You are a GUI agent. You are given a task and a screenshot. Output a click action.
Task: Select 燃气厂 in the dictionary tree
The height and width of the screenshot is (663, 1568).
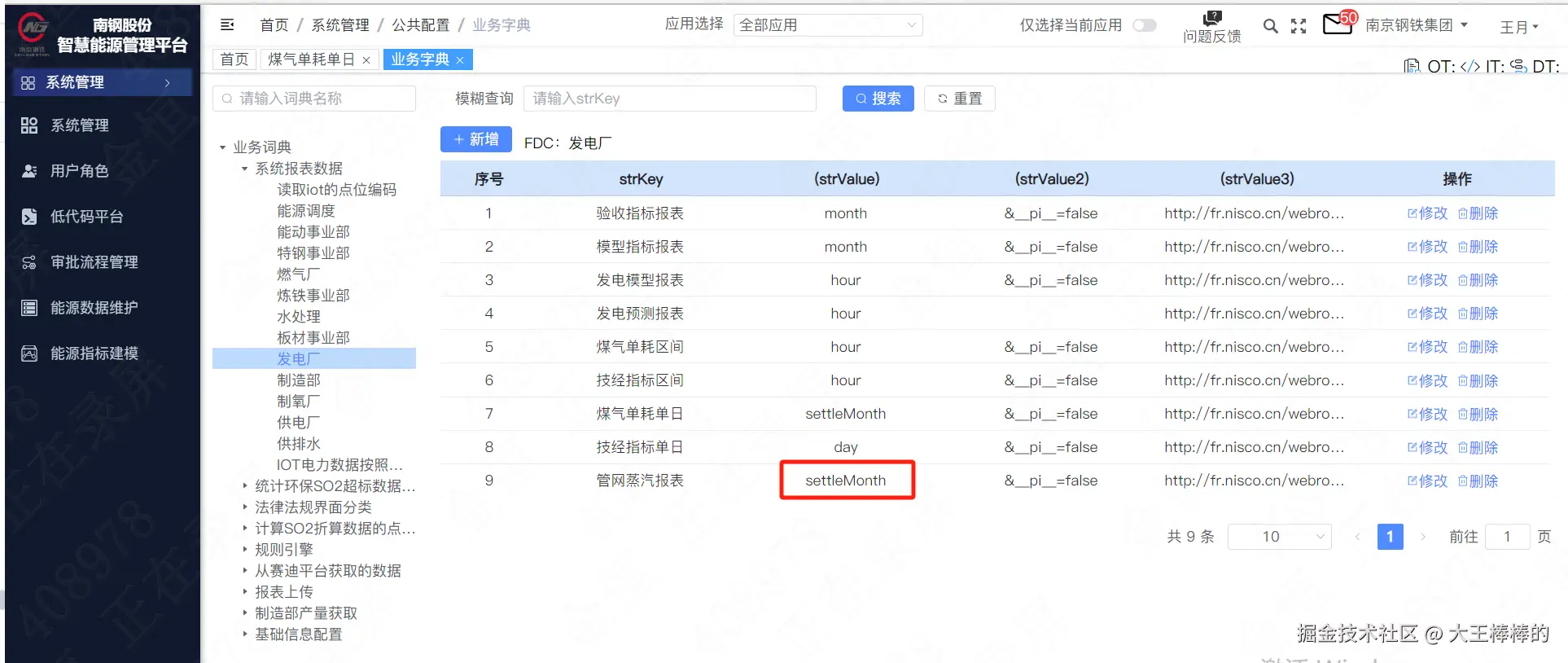point(299,274)
